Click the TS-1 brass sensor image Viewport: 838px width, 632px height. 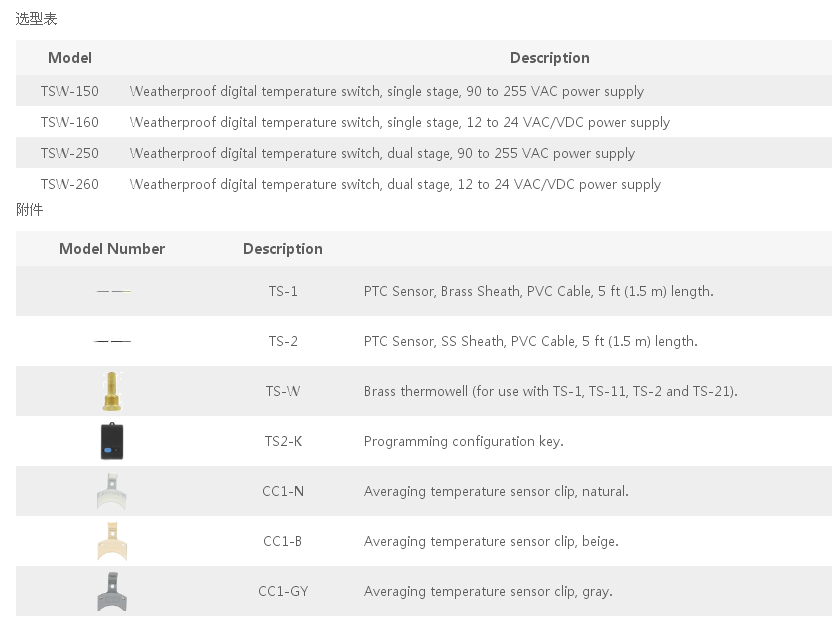point(113,291)
